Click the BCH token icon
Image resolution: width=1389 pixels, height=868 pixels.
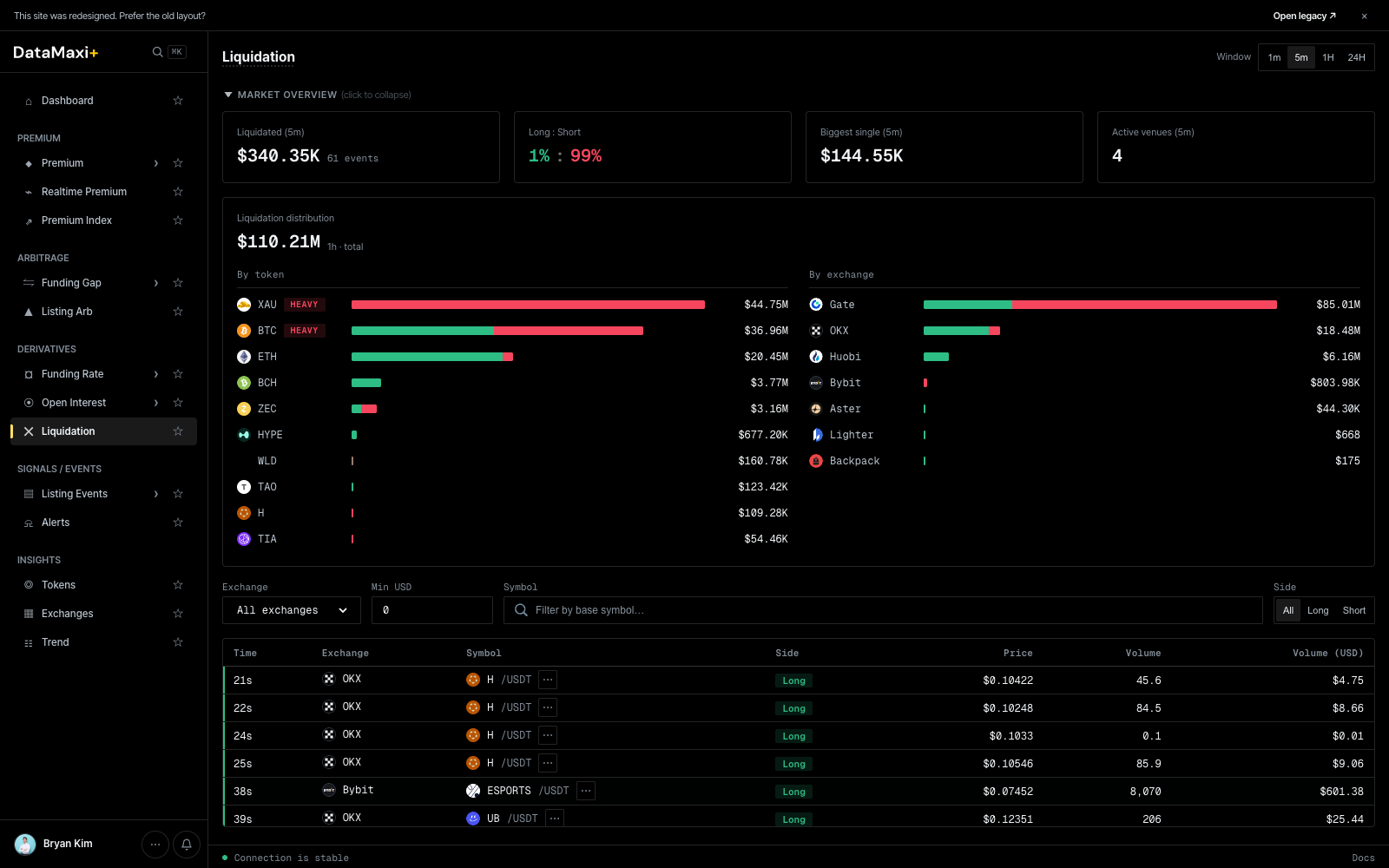point(244,383)
